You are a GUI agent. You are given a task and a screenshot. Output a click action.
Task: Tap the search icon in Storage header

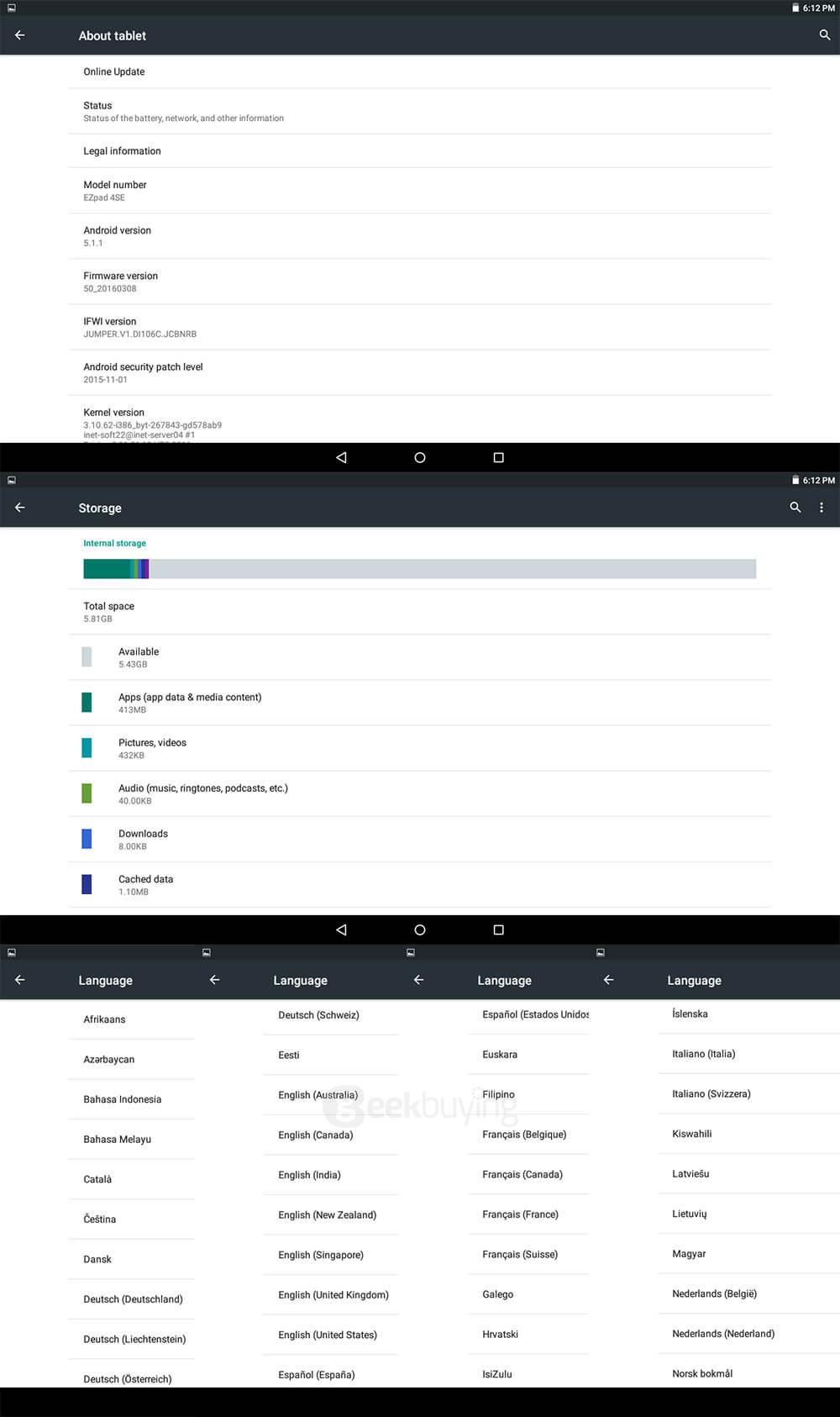[795, 508]
